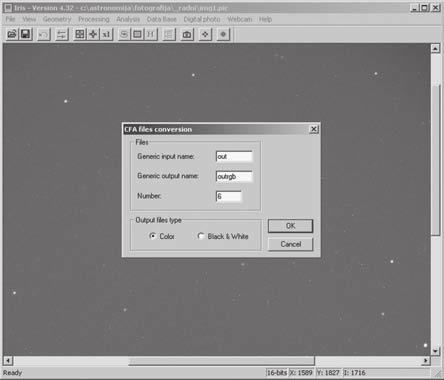Click the round dot toolbar icon
The width and height of the screenshot is (444, 380).
coord(223,34)
